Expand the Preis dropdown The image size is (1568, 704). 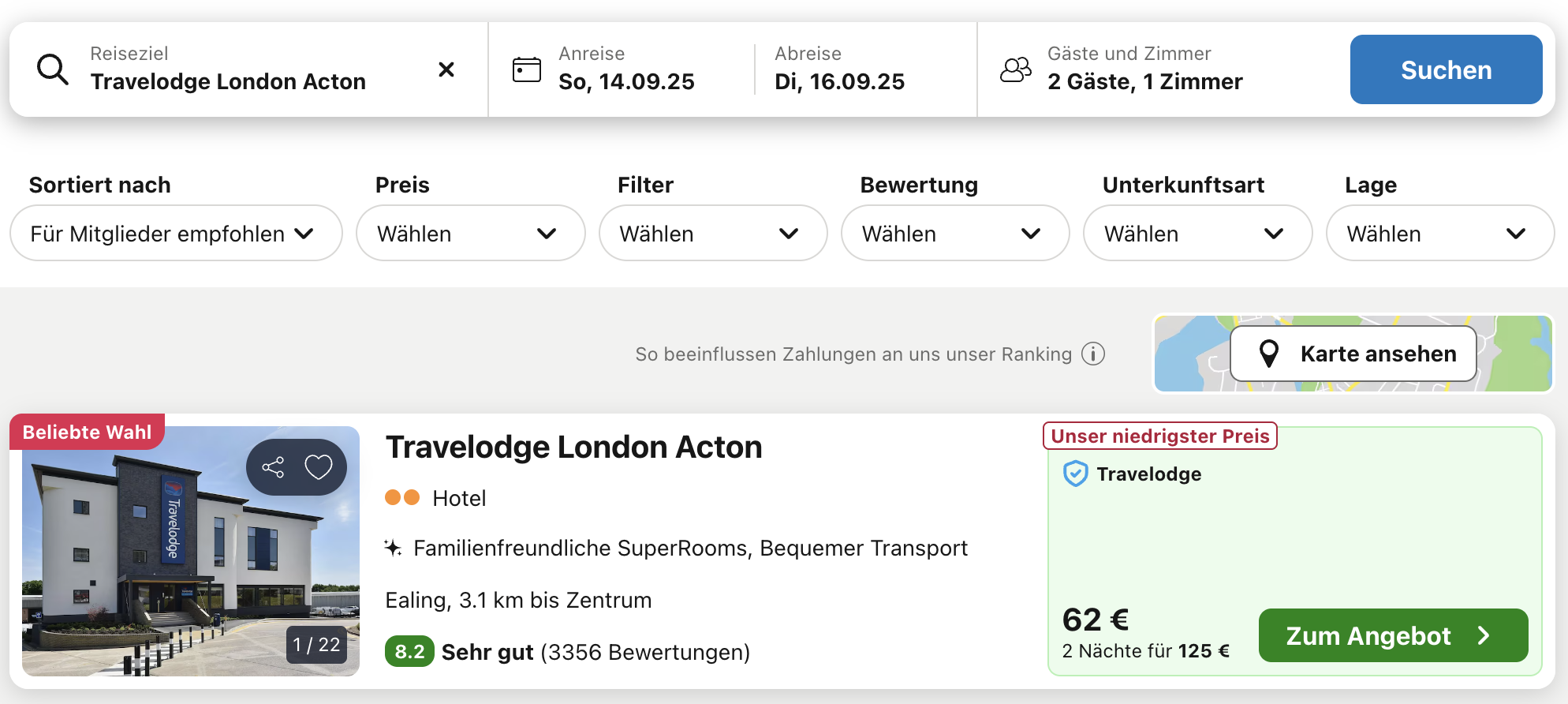coord(471,233)
